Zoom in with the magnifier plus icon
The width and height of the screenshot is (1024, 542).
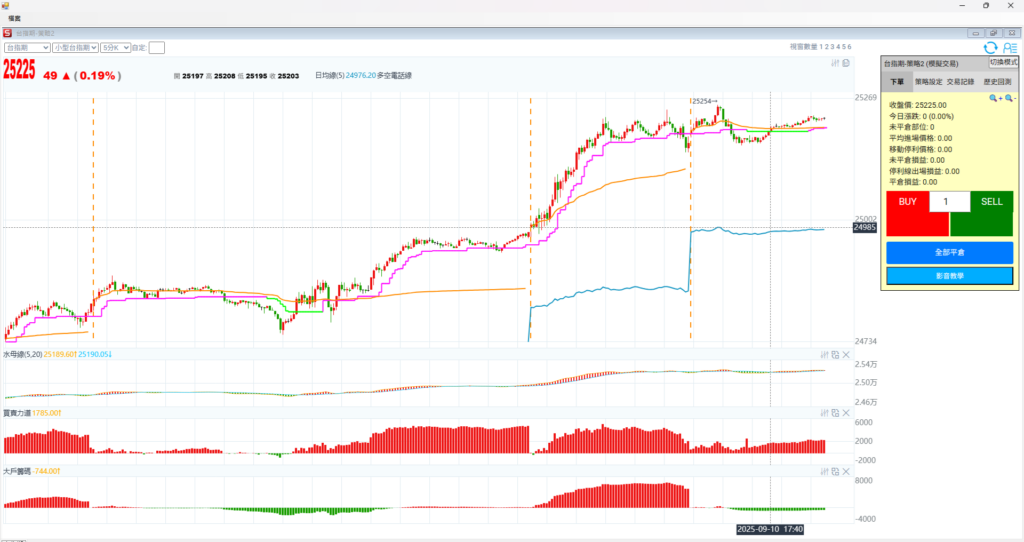(995, 98)
